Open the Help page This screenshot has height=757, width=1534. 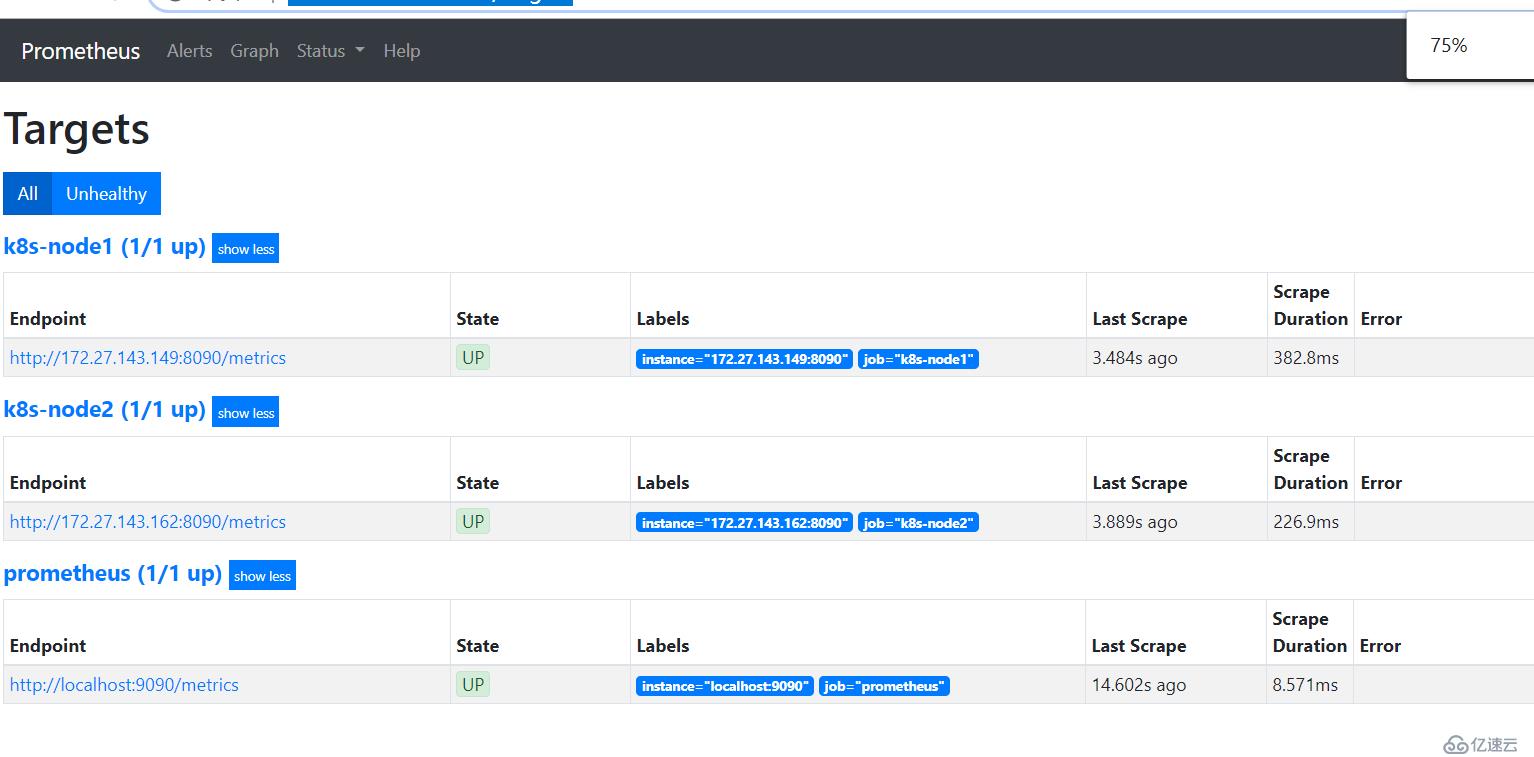pyautogui.click(x=401, y=51)
